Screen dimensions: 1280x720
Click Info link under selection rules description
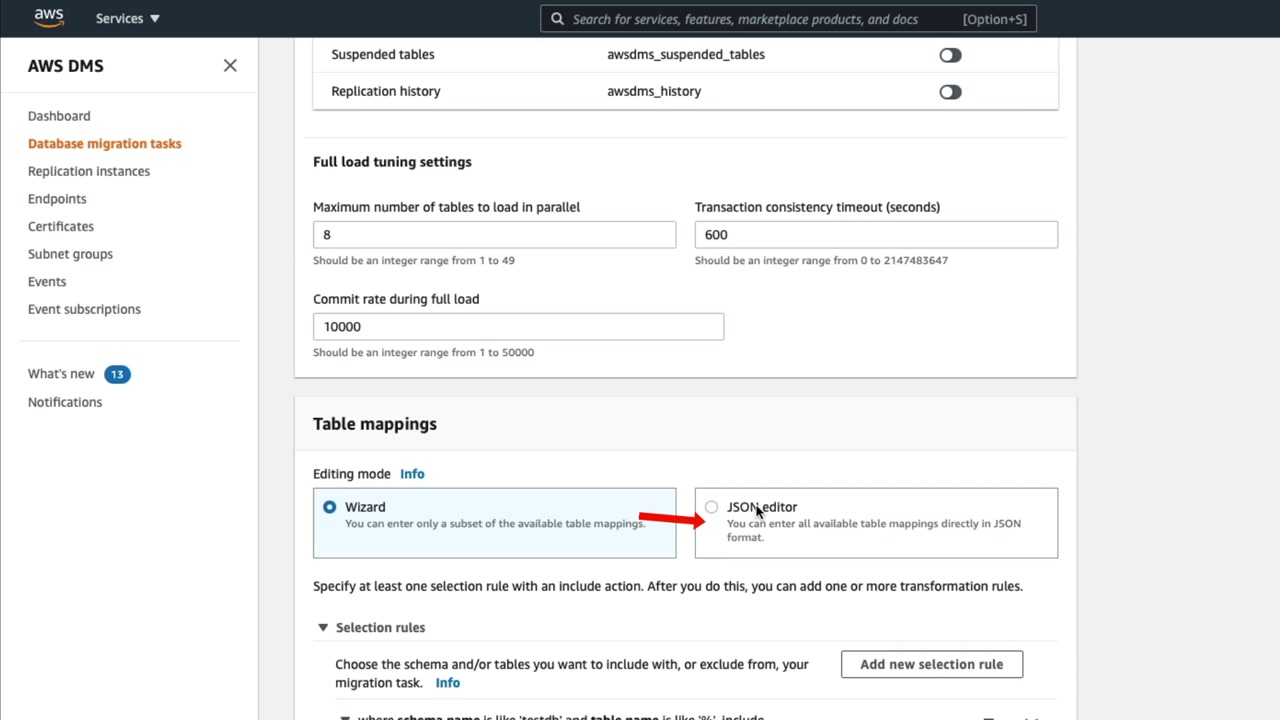point(447,683)
